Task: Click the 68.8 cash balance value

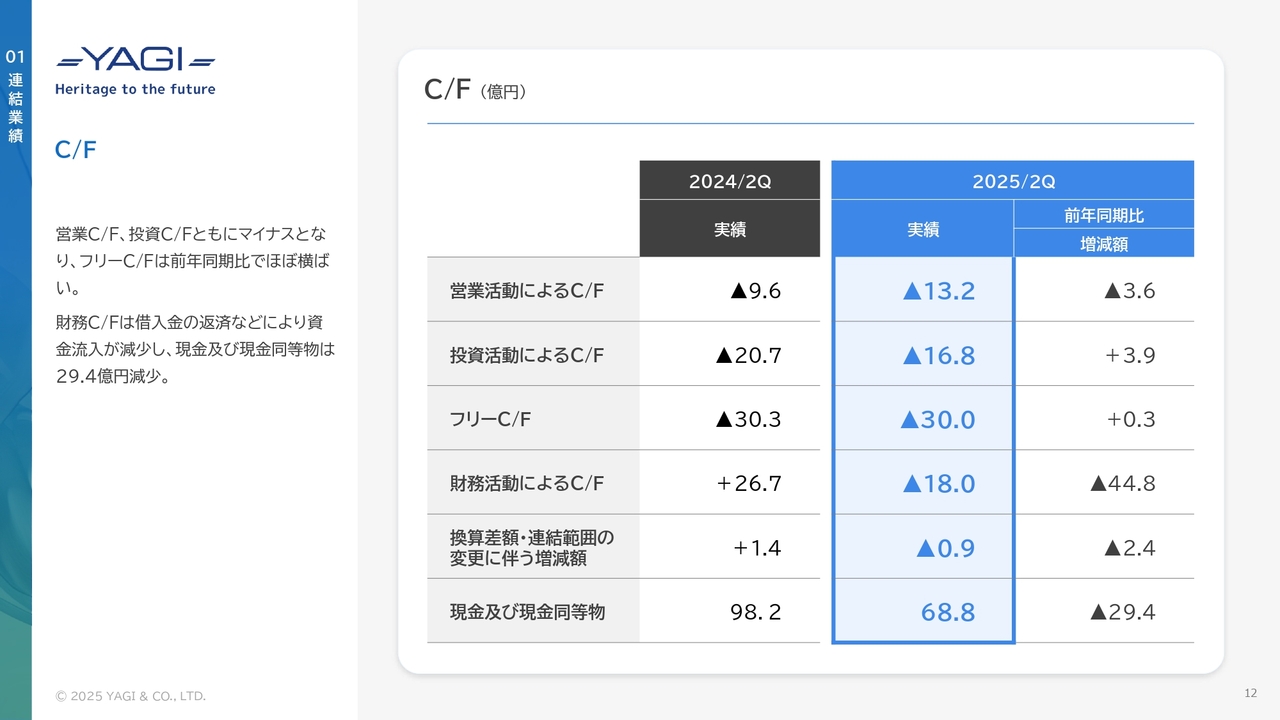Action: click(x=947, y=612)
